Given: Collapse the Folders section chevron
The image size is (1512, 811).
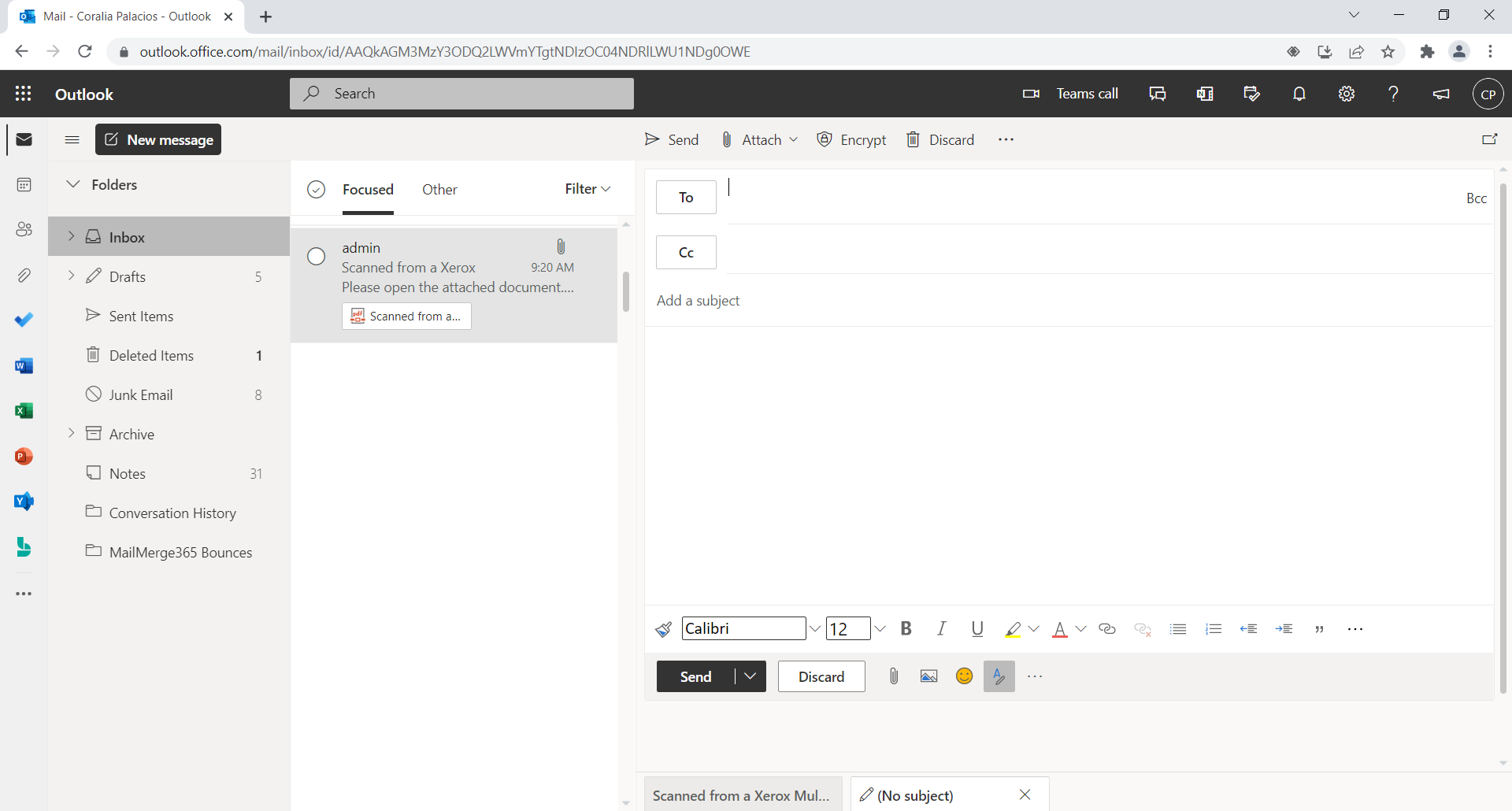Looking at the screenshot, I should pos(73,183).
